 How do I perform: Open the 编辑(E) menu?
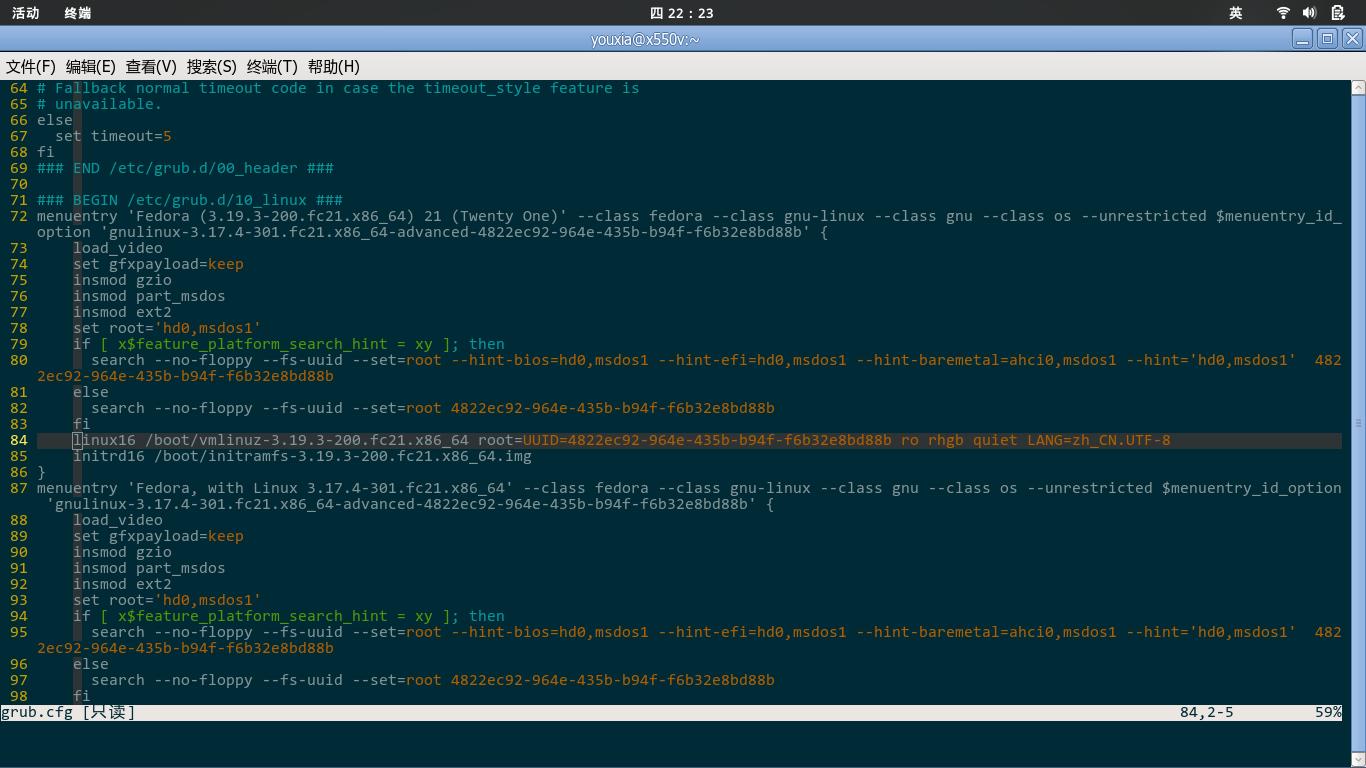click(91, 66)
